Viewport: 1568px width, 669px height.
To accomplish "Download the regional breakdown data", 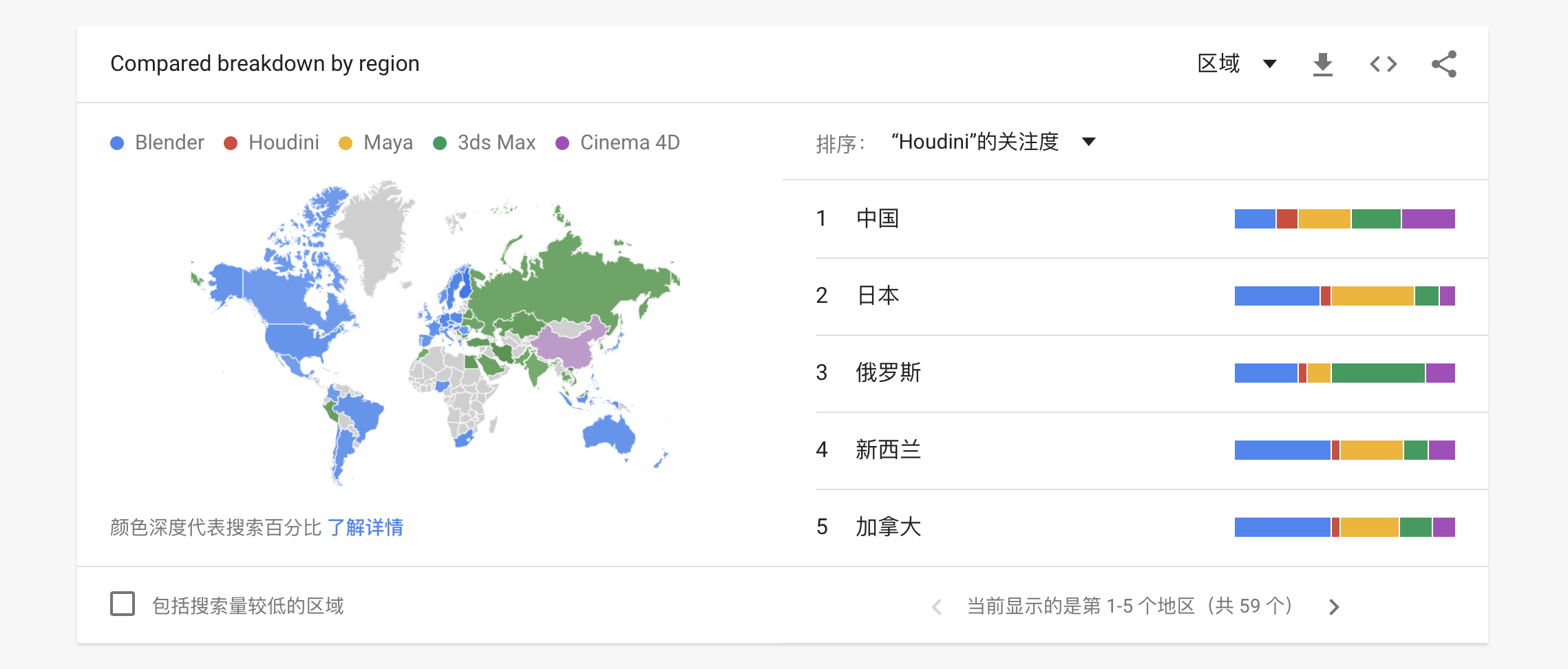I will click(x=1322, y=64).
